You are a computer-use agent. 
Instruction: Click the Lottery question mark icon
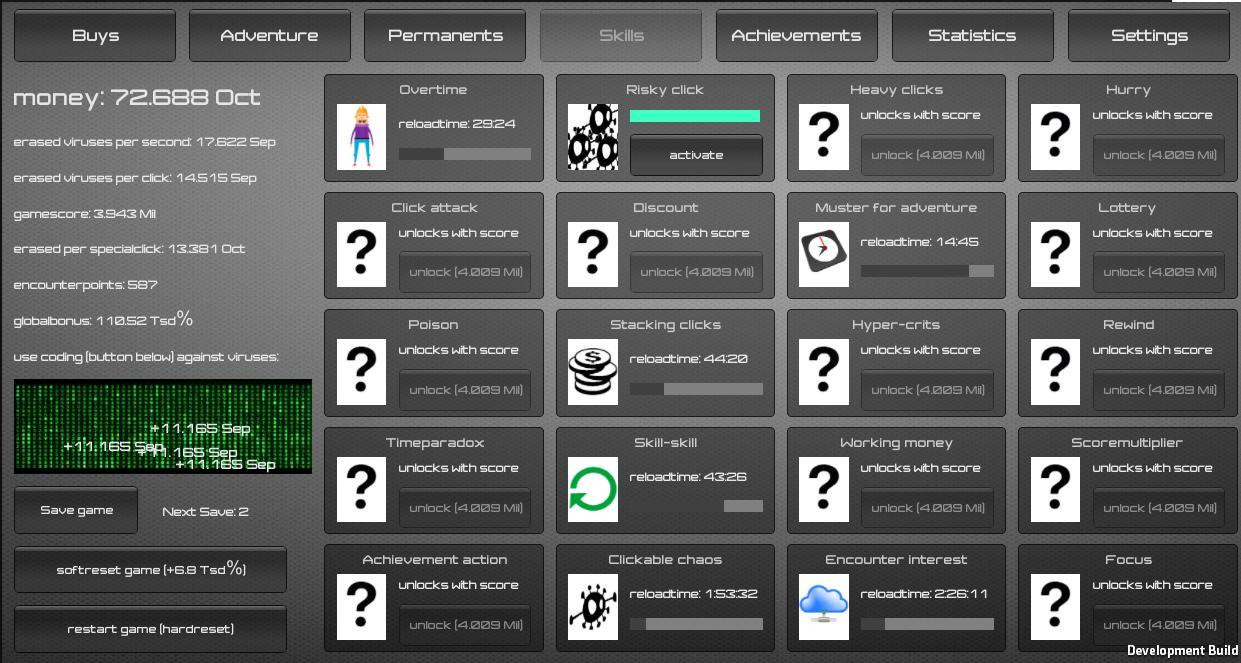tap(1055, 254)
